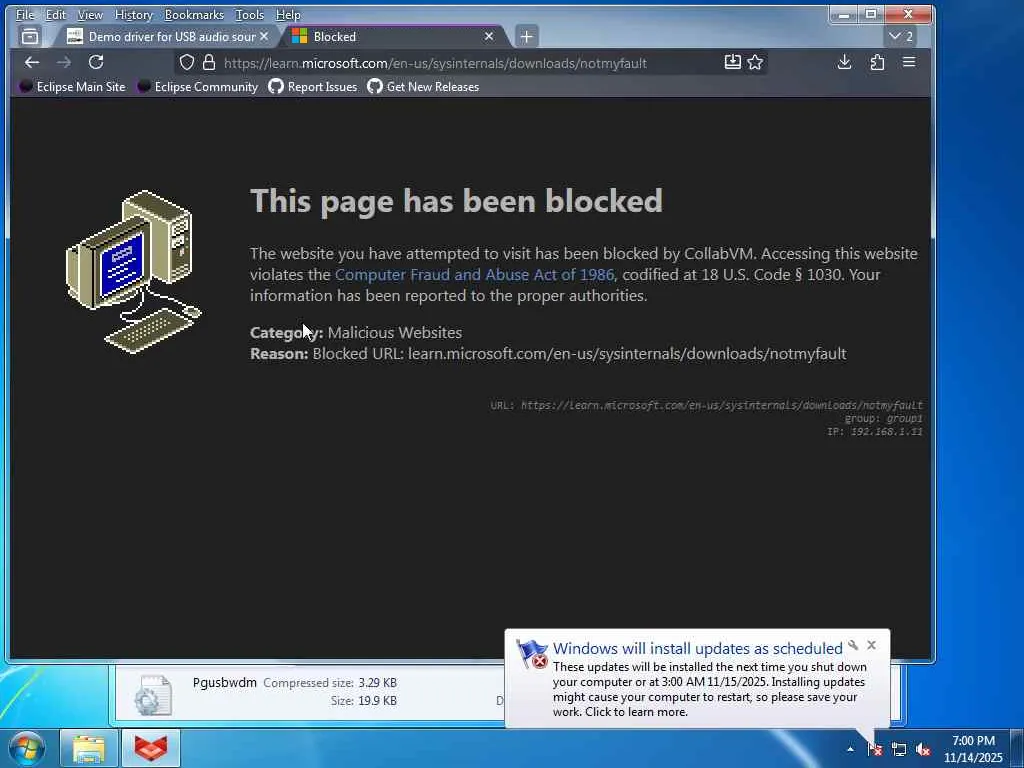Click the save page icon in the address bar
The image size is (1024, 768).
[x=733, y=63]
